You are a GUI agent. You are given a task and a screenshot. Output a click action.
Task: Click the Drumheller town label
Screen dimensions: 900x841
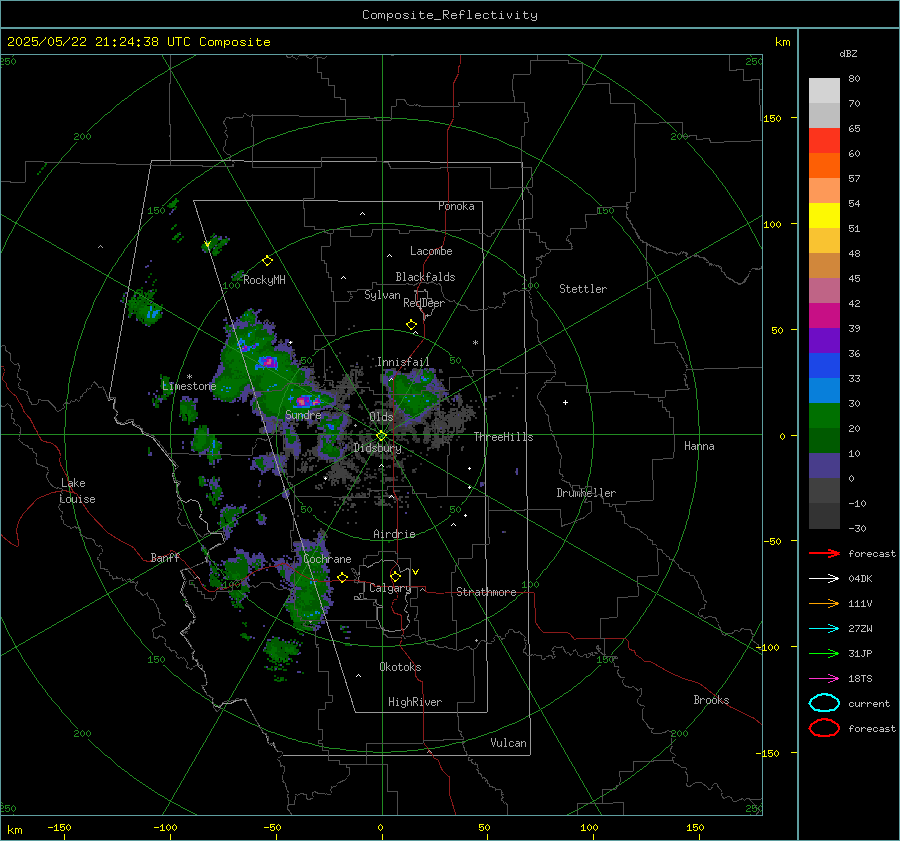pos(586,493)
